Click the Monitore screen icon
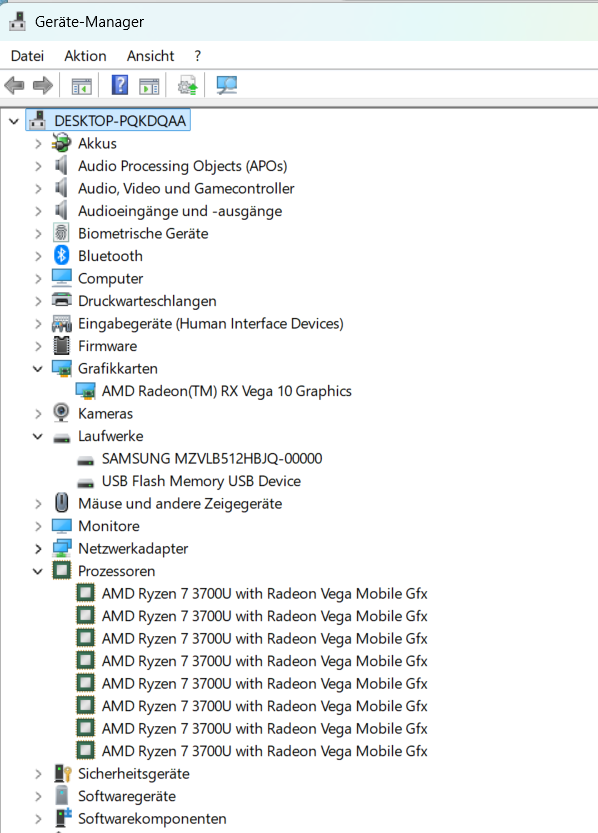598x833 pixels. pos(62,525)
